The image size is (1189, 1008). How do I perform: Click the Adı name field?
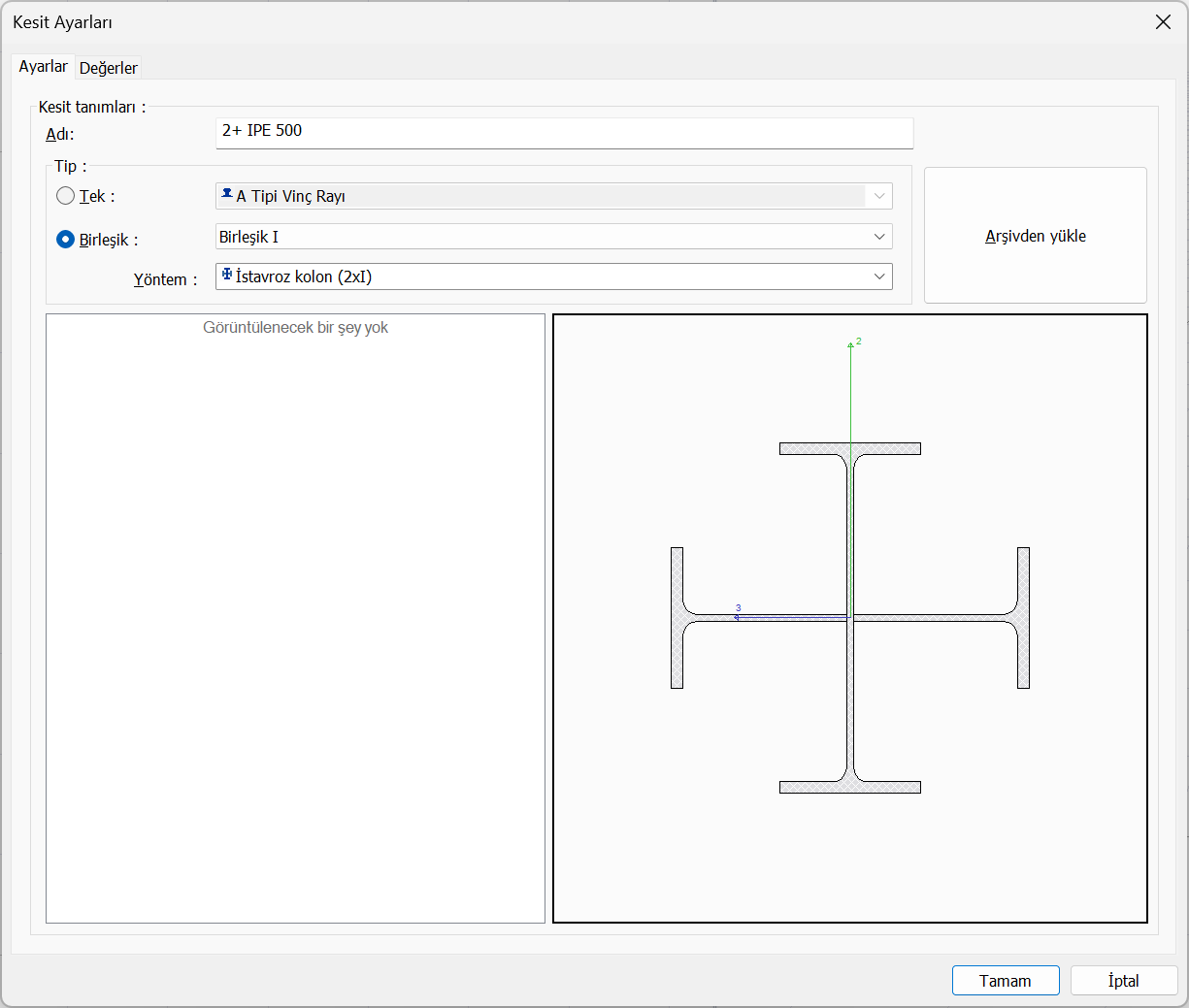[x=563, y=132]
